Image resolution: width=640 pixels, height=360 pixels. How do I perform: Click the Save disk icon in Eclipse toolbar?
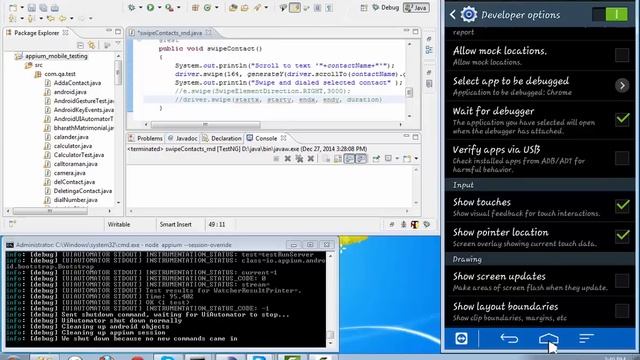point(32,8)
